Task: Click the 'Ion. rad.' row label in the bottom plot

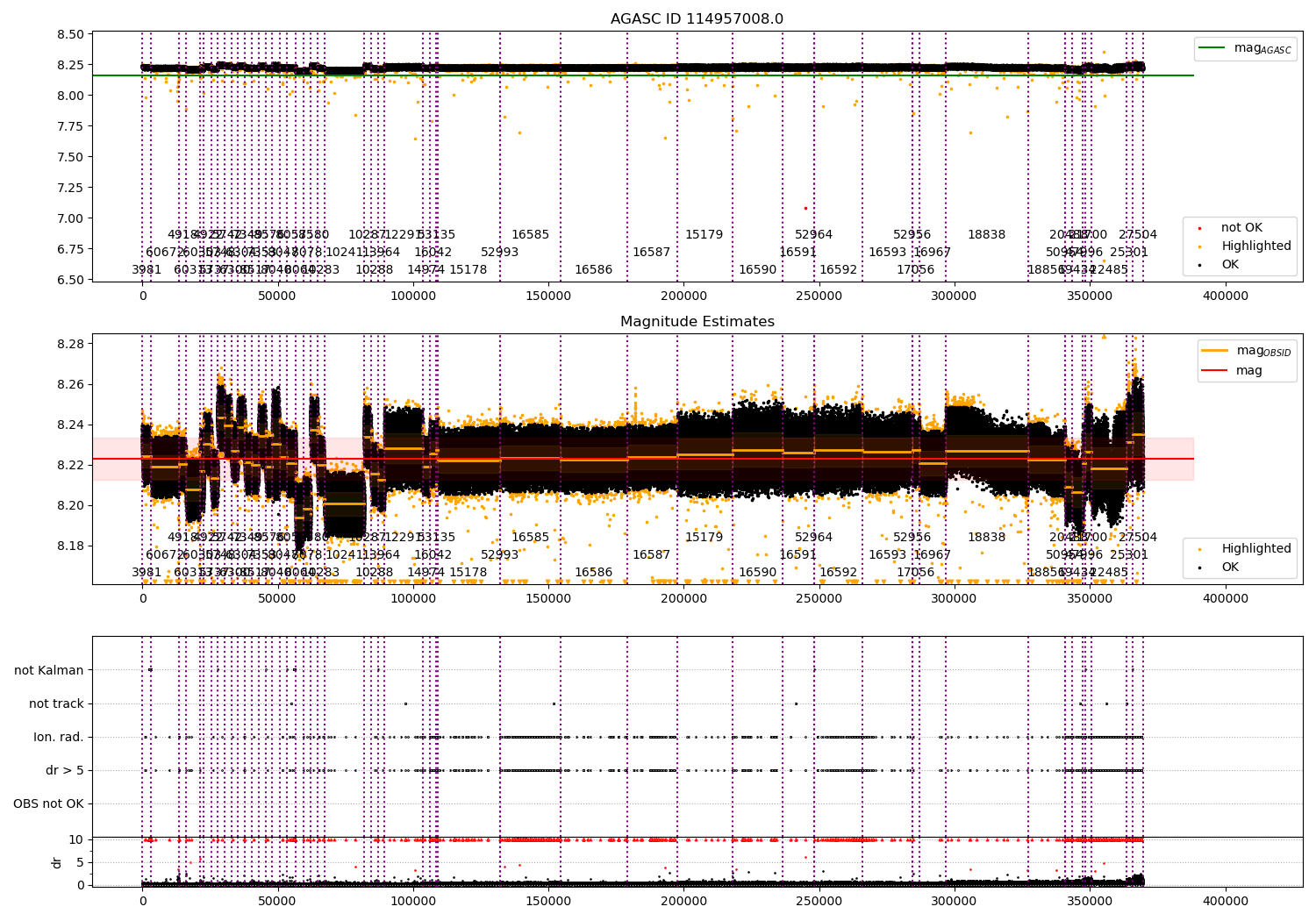Action: pos(59,737)
